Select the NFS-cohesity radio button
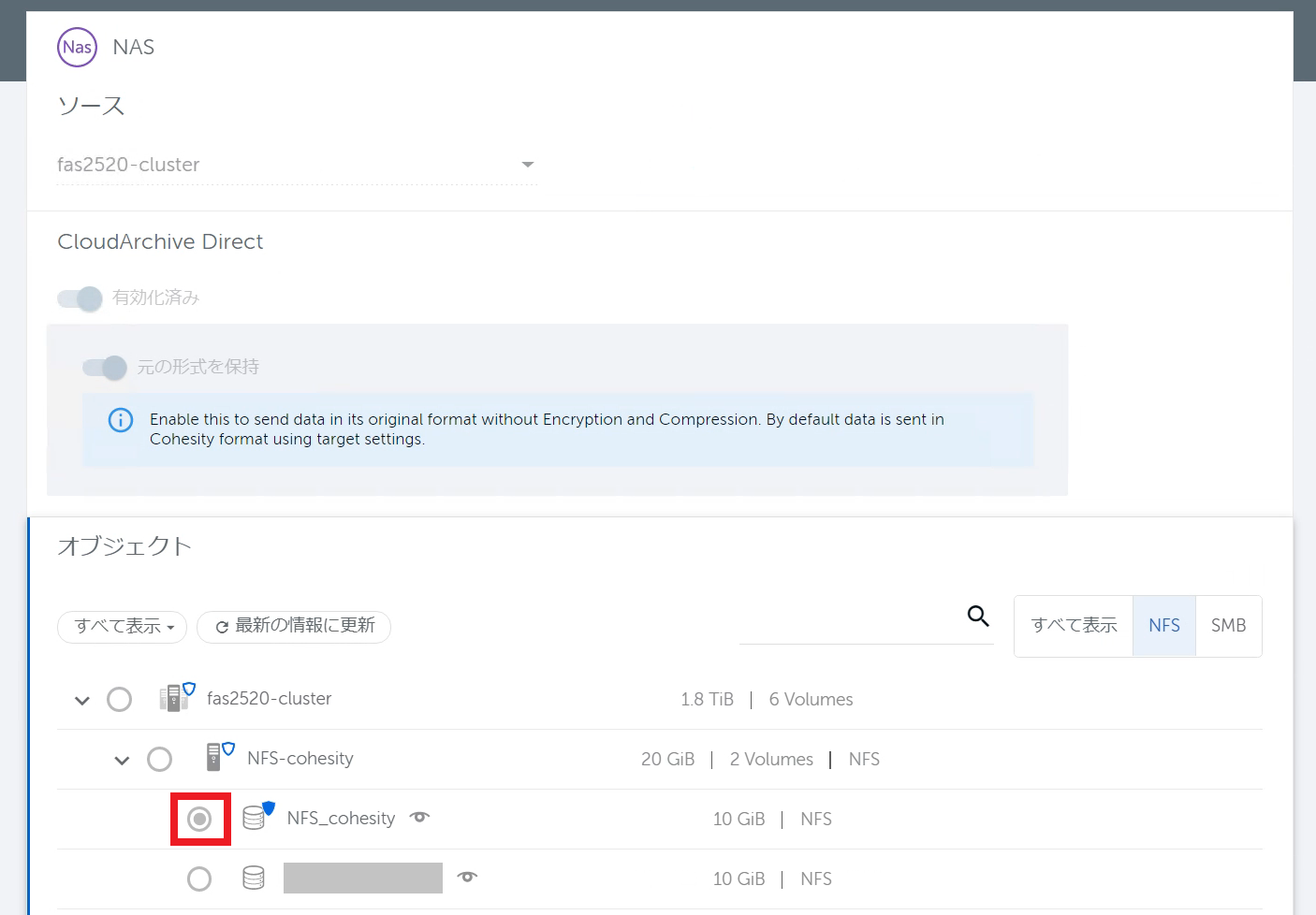This screenshot has width=1316, height=915. (159, 759)
